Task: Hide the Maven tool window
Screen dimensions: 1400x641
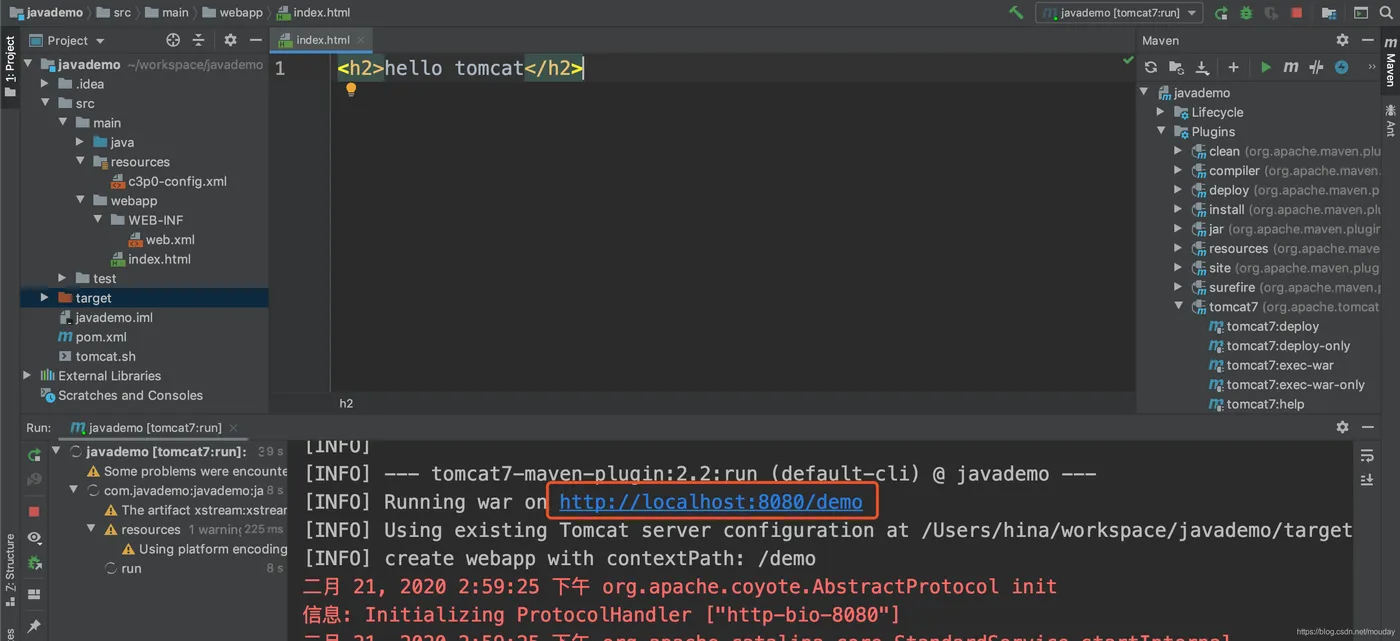Action: [1368, 40]
